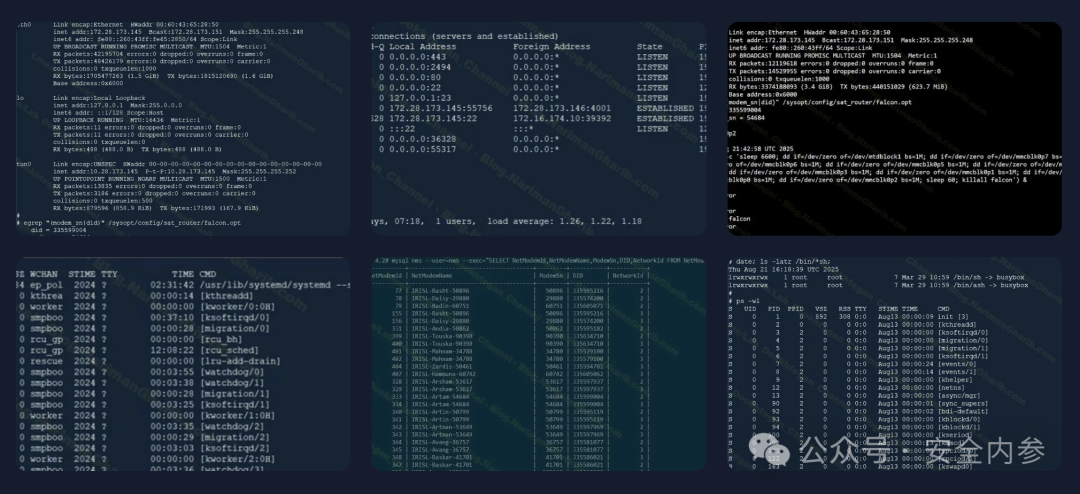The width and height of the screenshot is (1080, 494).
Task: Click the mysql nms SELECT command line
Action: tap(539, 261)
